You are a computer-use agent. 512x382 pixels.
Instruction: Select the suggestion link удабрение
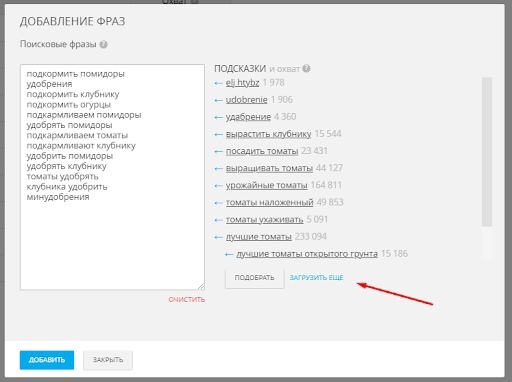[x=248, y=117]
